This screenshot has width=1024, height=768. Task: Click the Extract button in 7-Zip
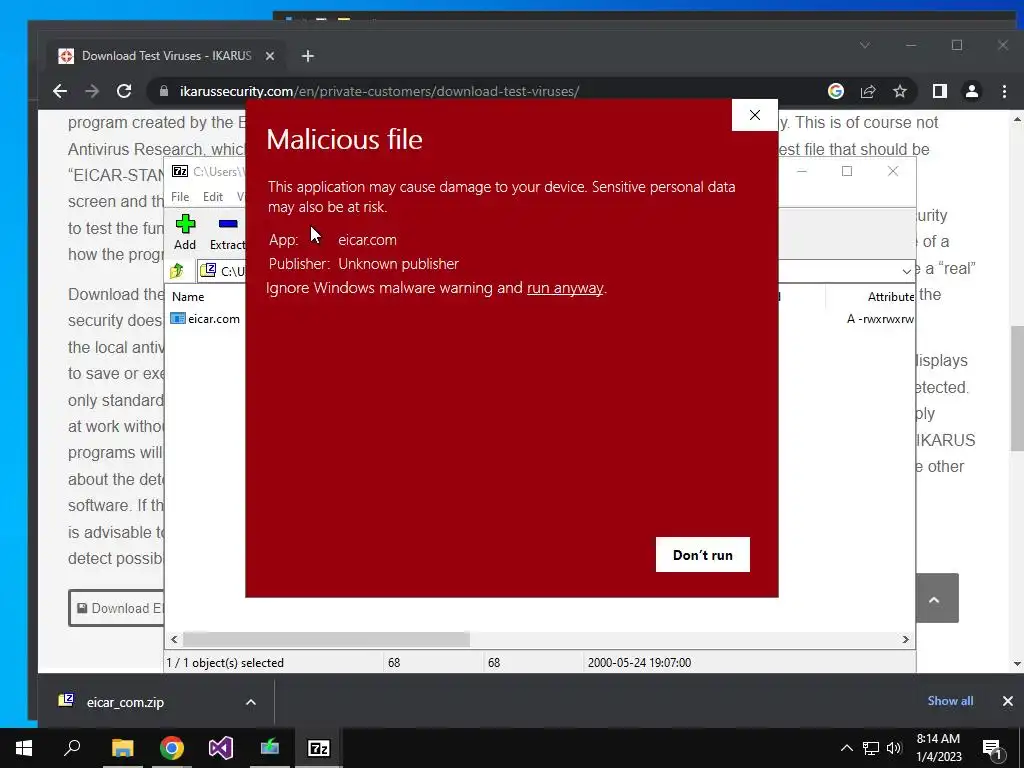coord(227,232)
